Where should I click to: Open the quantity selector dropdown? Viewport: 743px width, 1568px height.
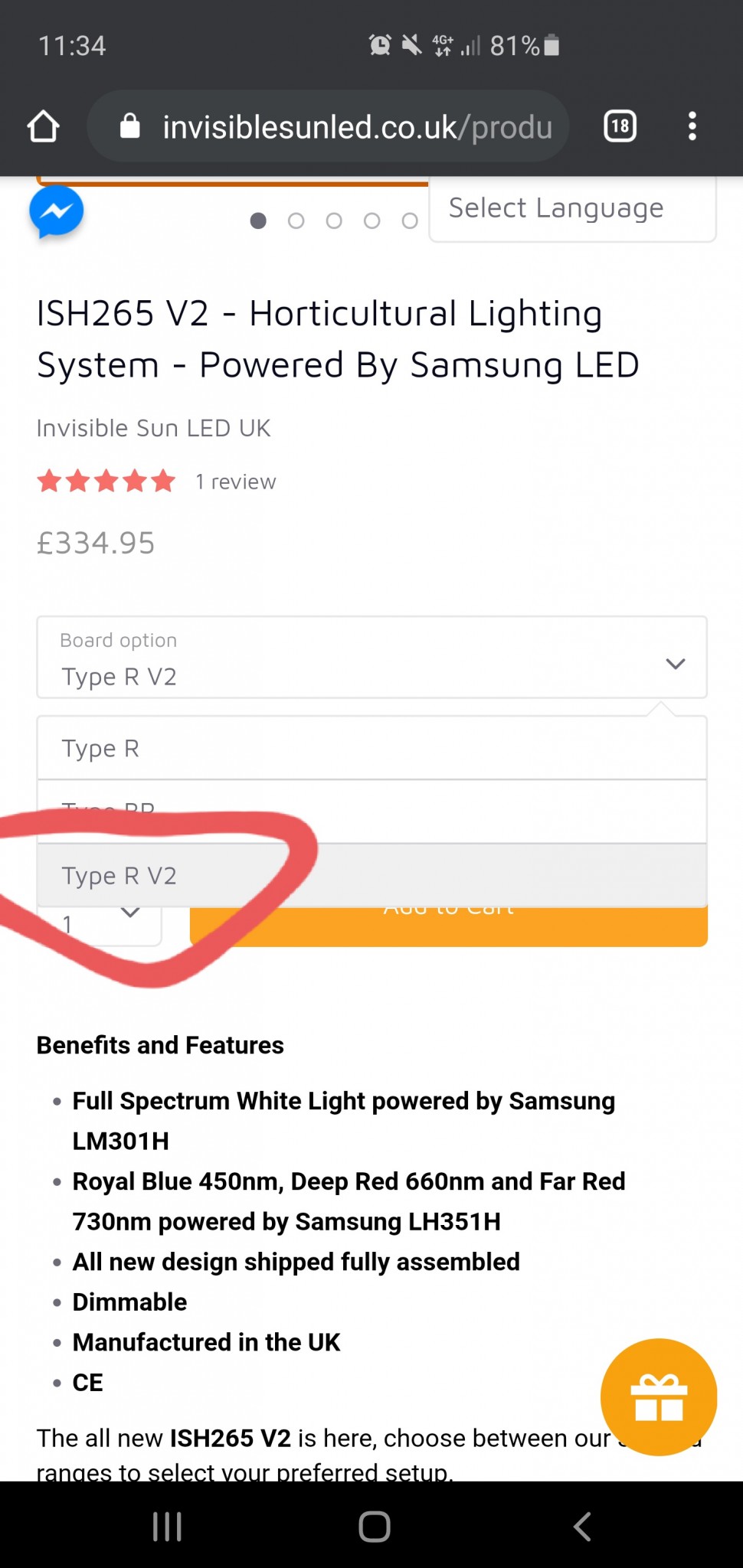coord(100,923)
